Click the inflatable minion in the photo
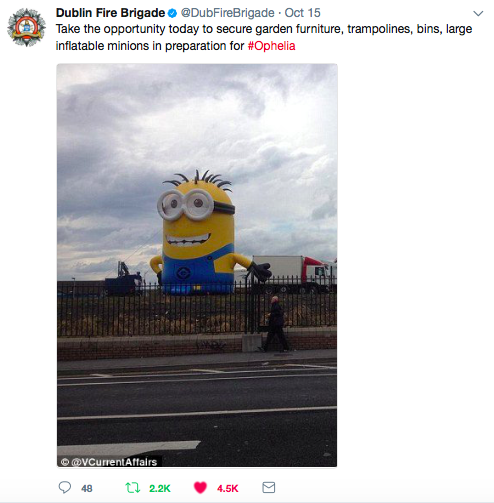 tap(200, 233)
